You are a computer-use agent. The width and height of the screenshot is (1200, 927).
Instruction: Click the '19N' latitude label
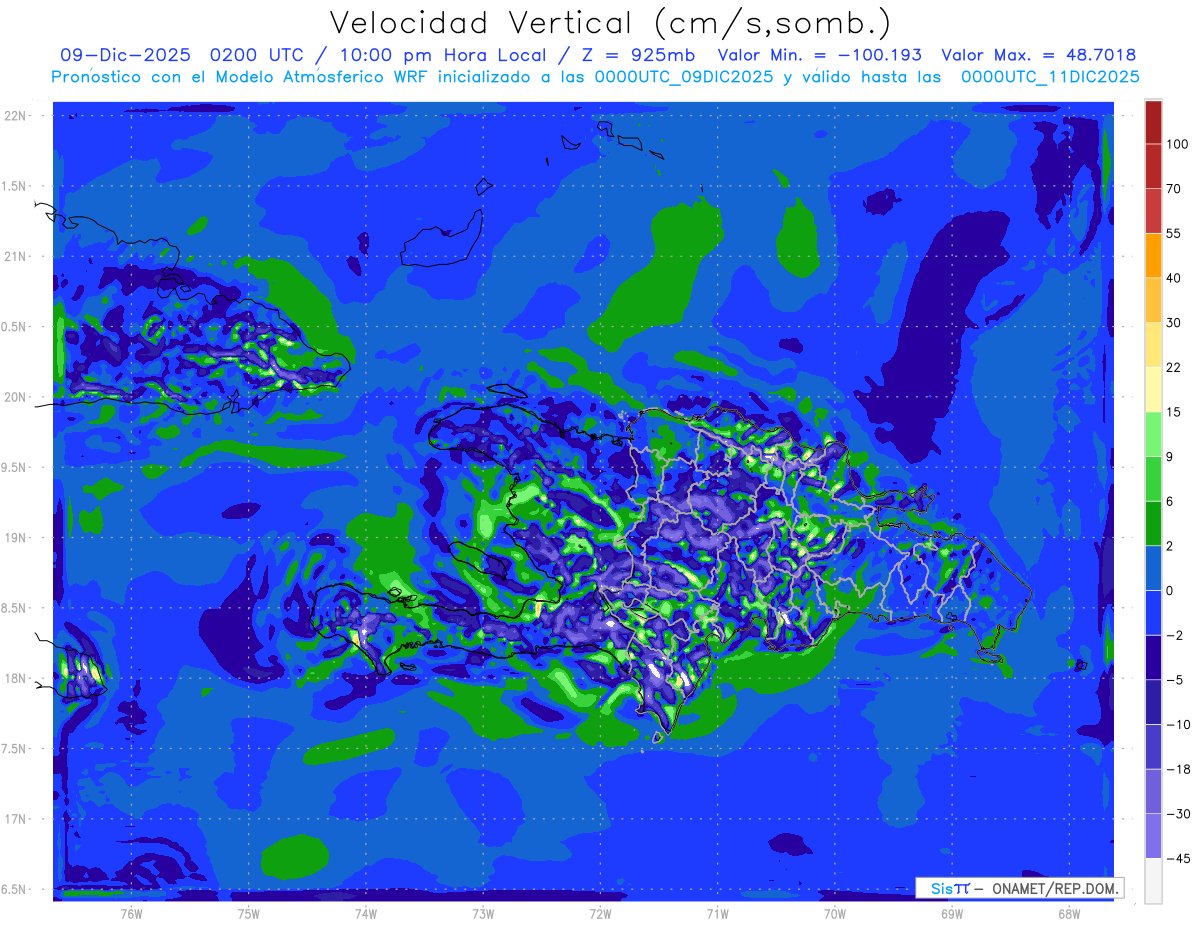[15, 538]
